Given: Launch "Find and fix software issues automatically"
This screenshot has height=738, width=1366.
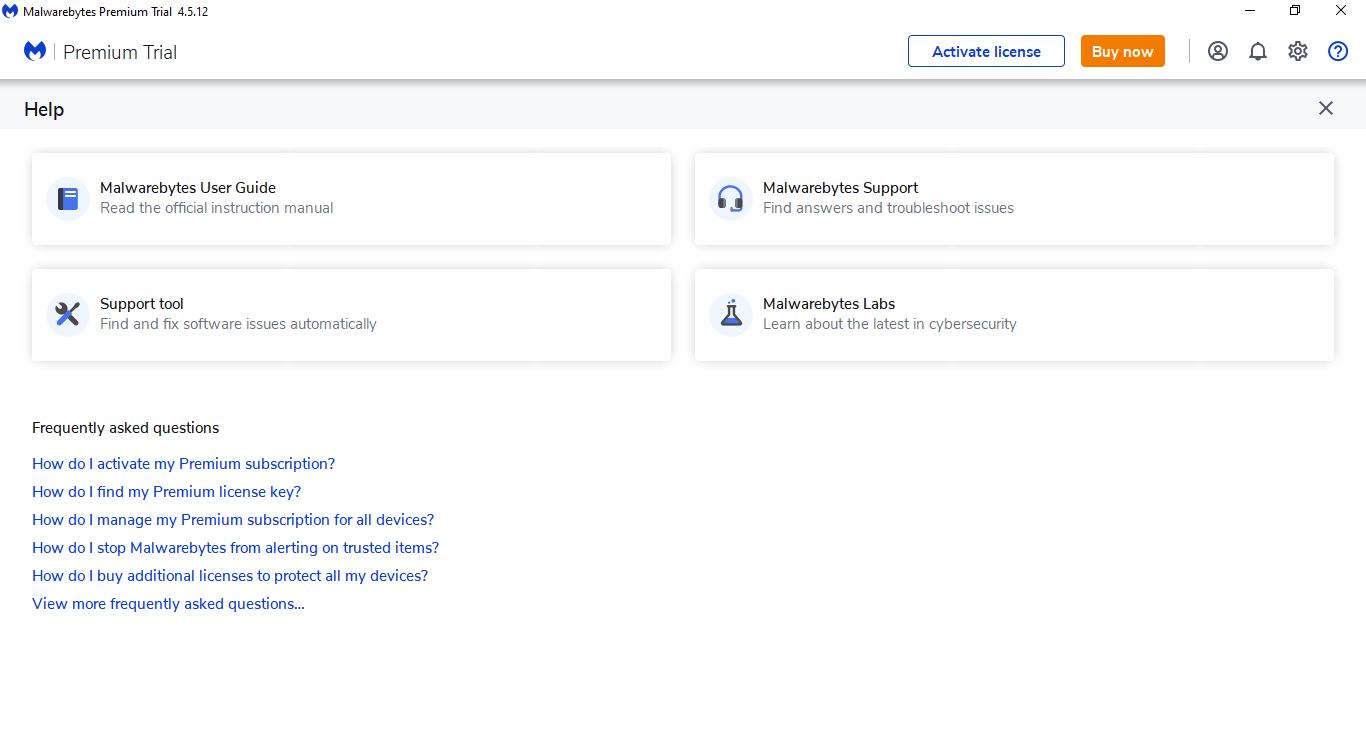Looking at the screenshot, I should coord(238,324).
